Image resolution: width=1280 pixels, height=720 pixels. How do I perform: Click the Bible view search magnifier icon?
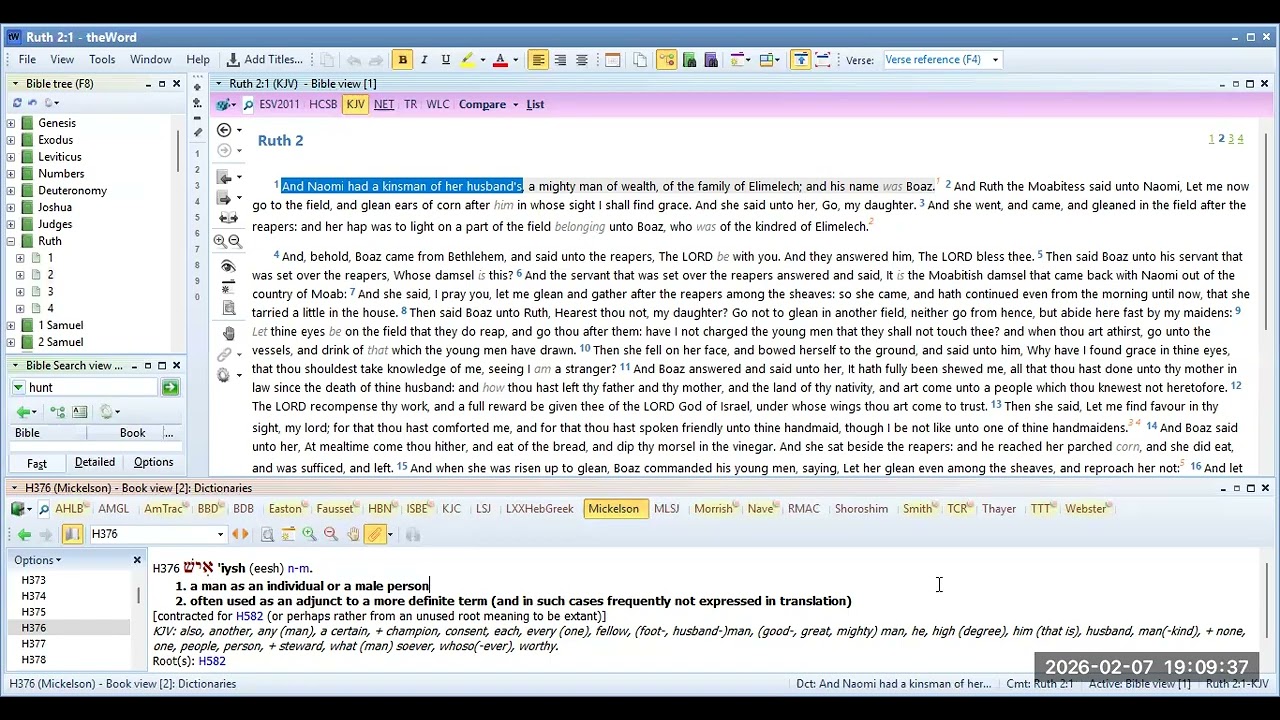point(247,105)
